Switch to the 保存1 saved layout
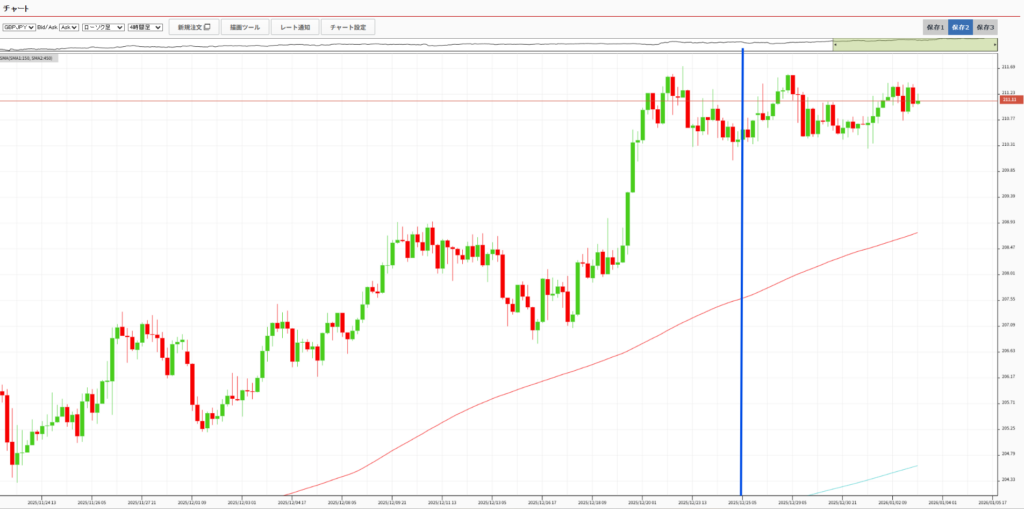This screenshot has width=1024, height=509. [x=934, y=27]
